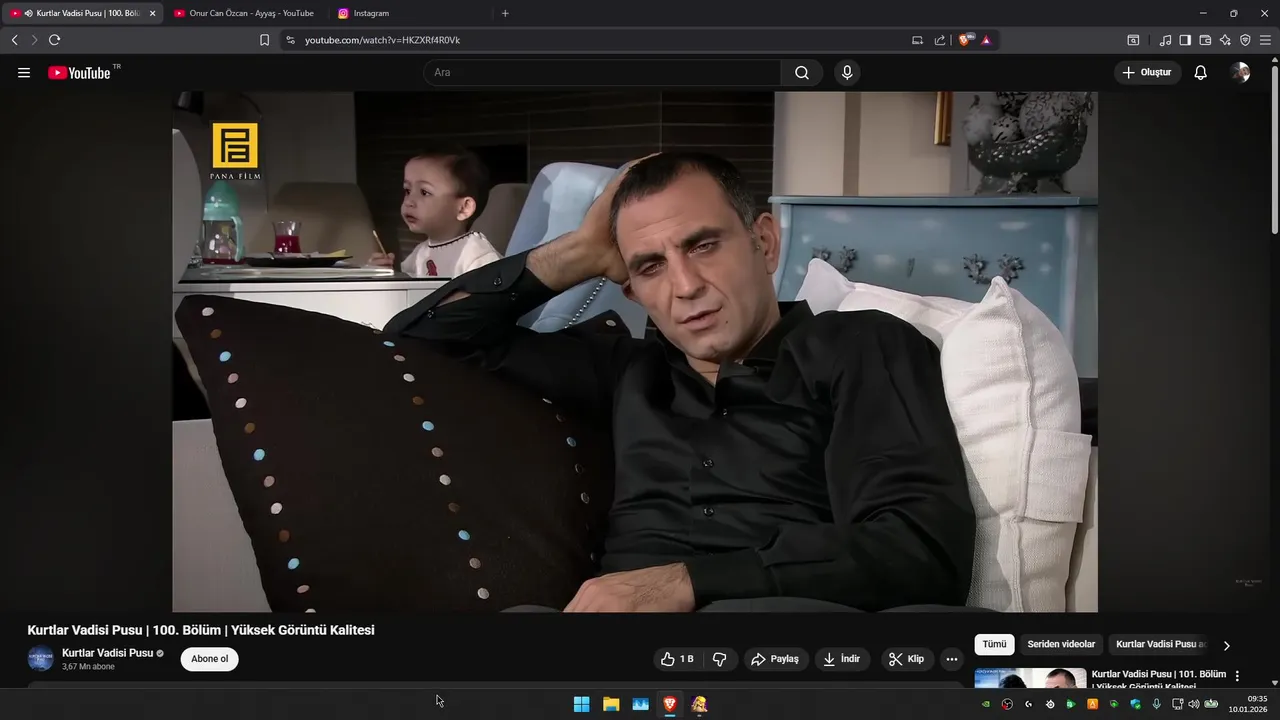Cast or install app icon in address bar
Screen dimensions: 1280x720
(x=918, y=40)
